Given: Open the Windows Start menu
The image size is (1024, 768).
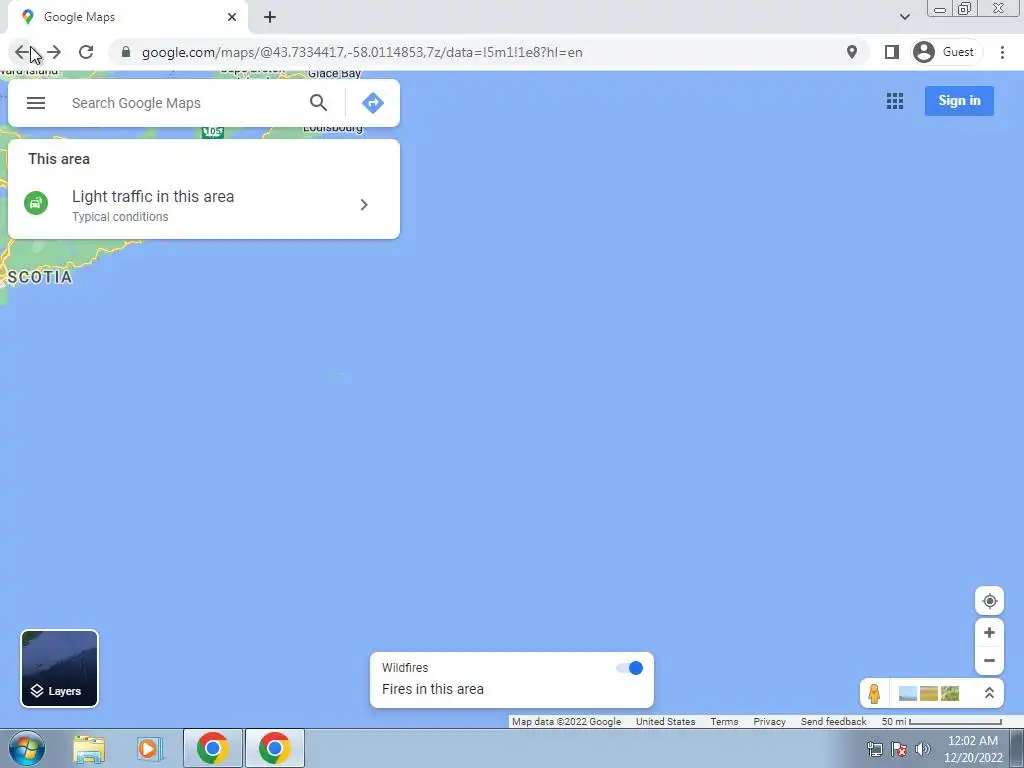Looking at the screenshot, I should pyautogui.click(x=27, y=748).
